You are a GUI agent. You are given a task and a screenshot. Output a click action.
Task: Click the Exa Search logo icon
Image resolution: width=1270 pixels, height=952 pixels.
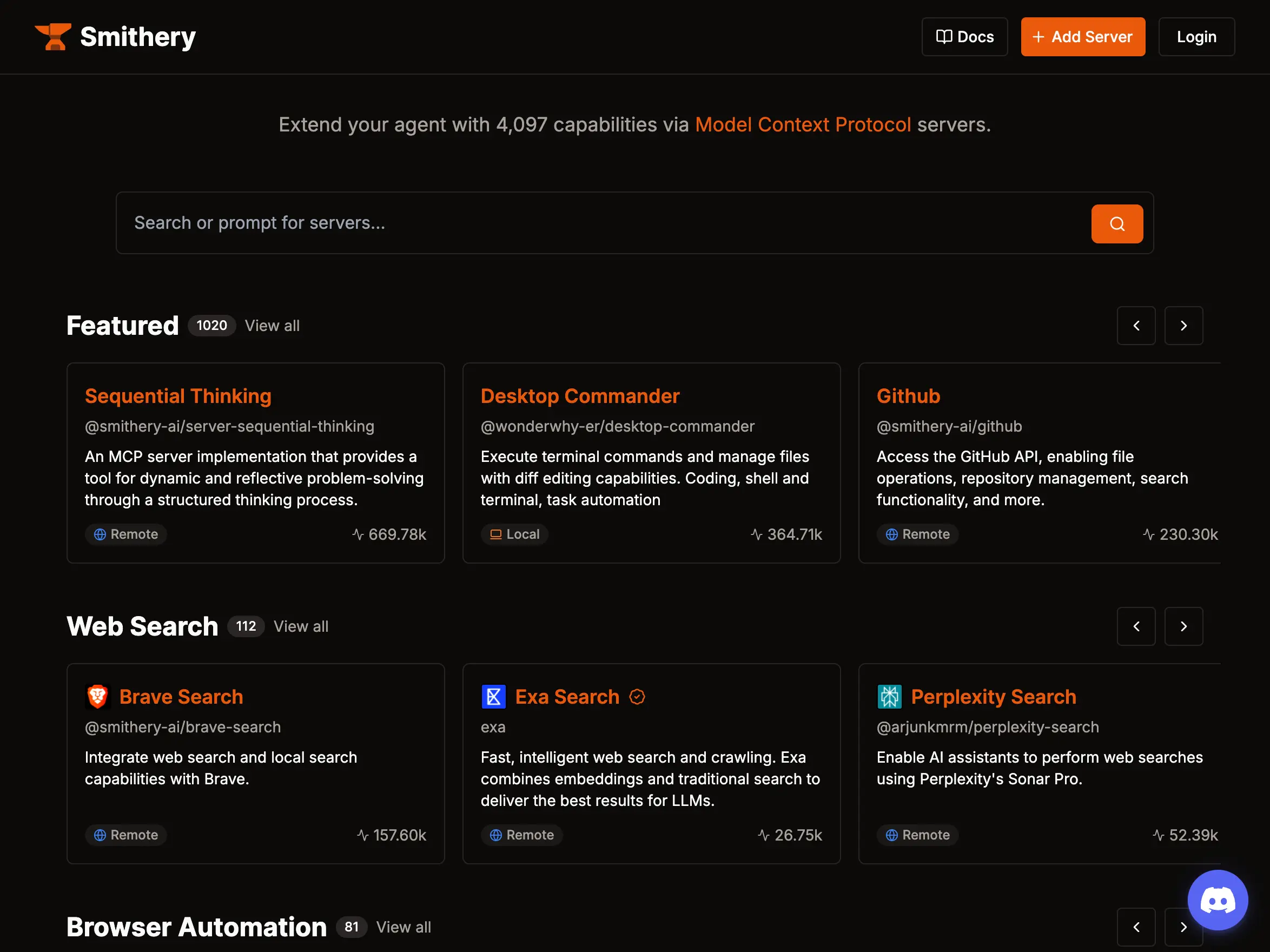pyautogui.click(x=493, y=697)
